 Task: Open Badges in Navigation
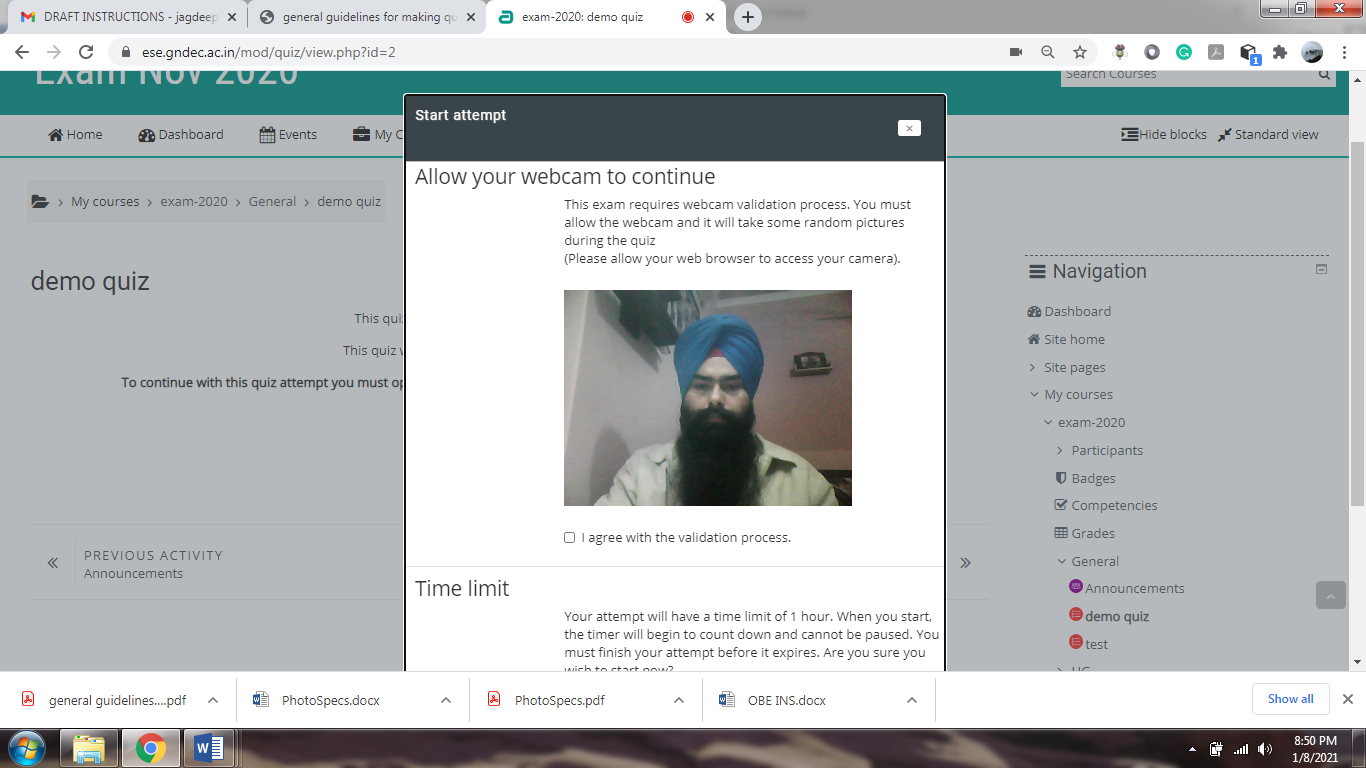(1093, 479)
